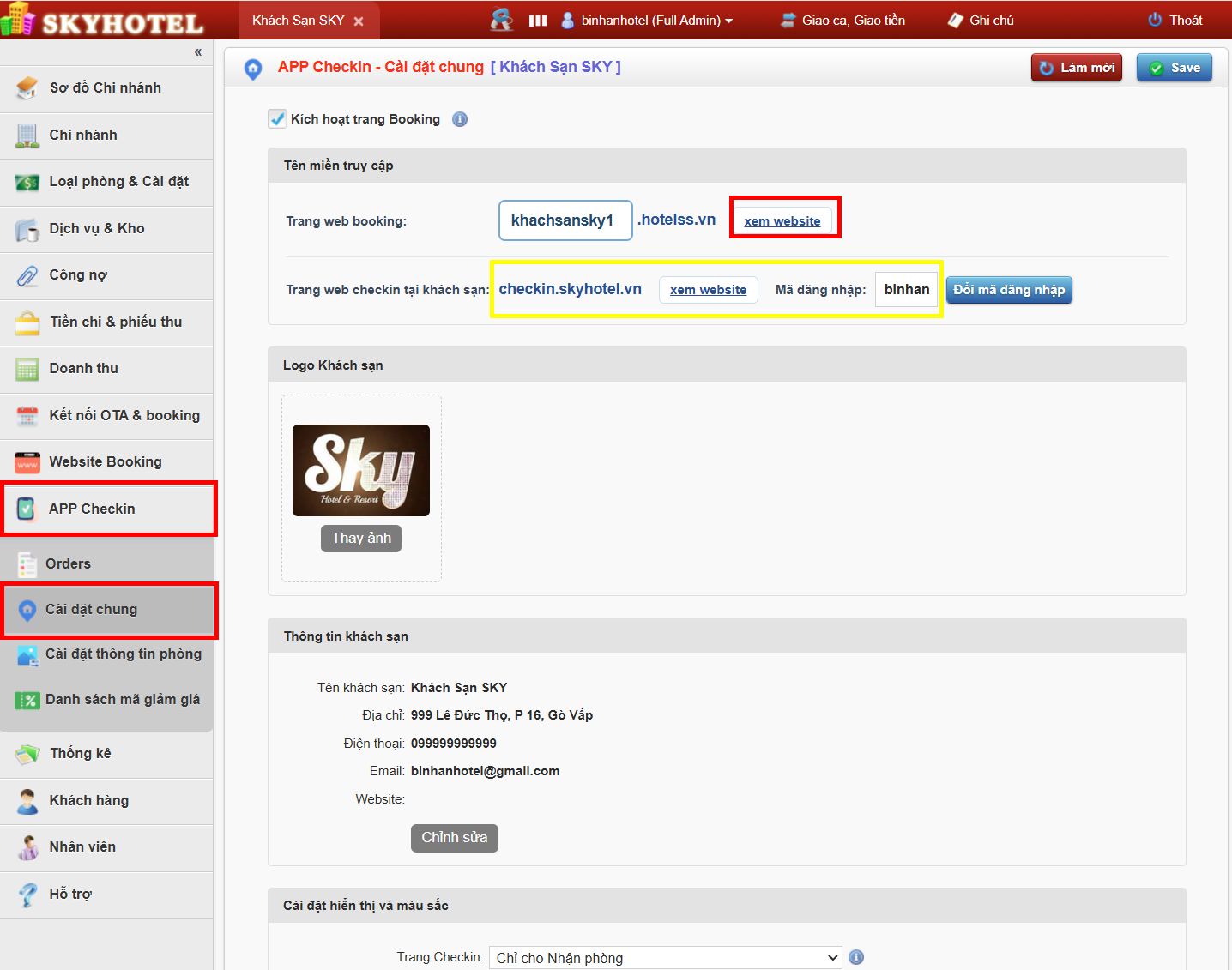Screen dimensions: 1232x970
Task: Click the three-bar columns icon in header
Action: coord(538,21)
